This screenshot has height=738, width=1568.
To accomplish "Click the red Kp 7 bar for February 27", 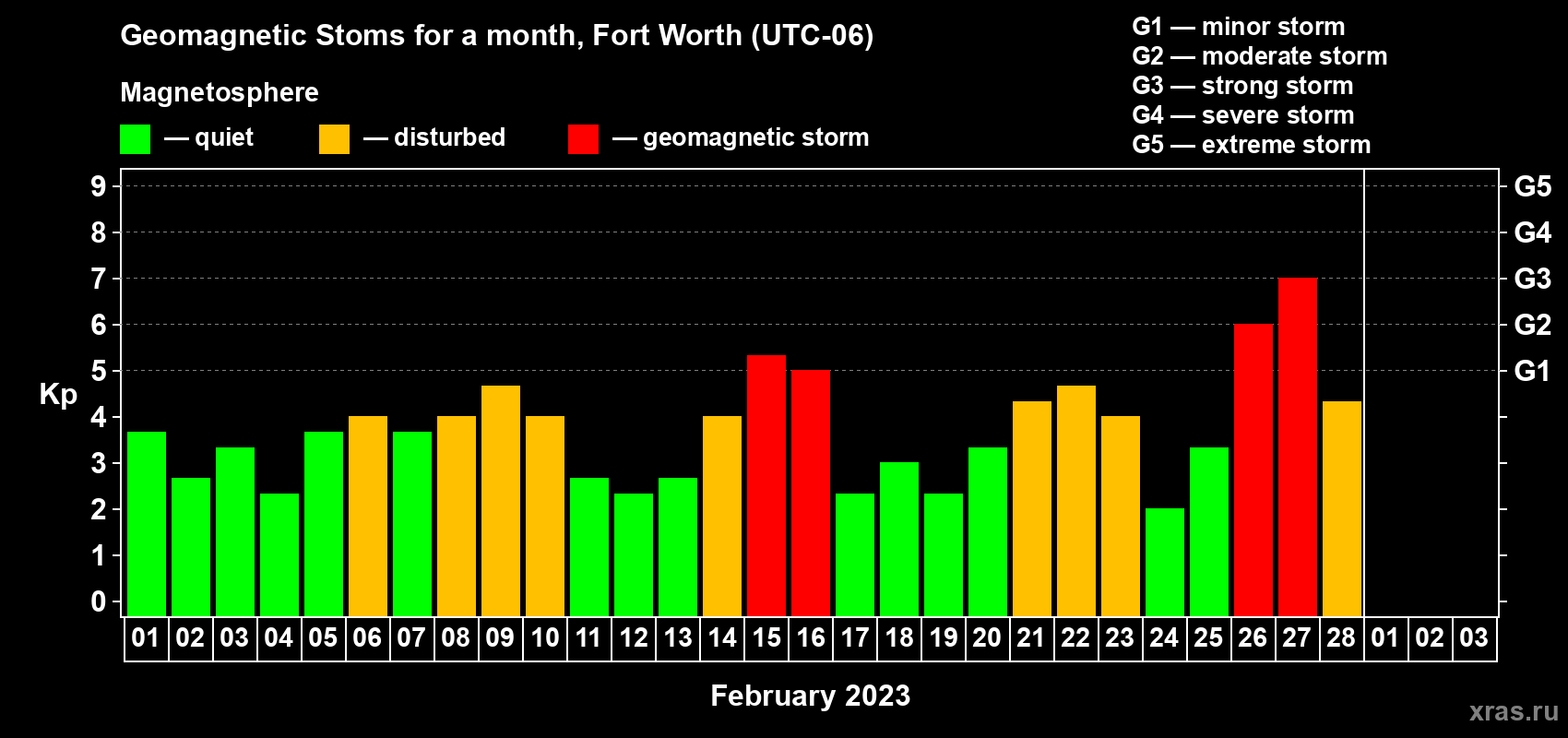I will (1298, 446).
